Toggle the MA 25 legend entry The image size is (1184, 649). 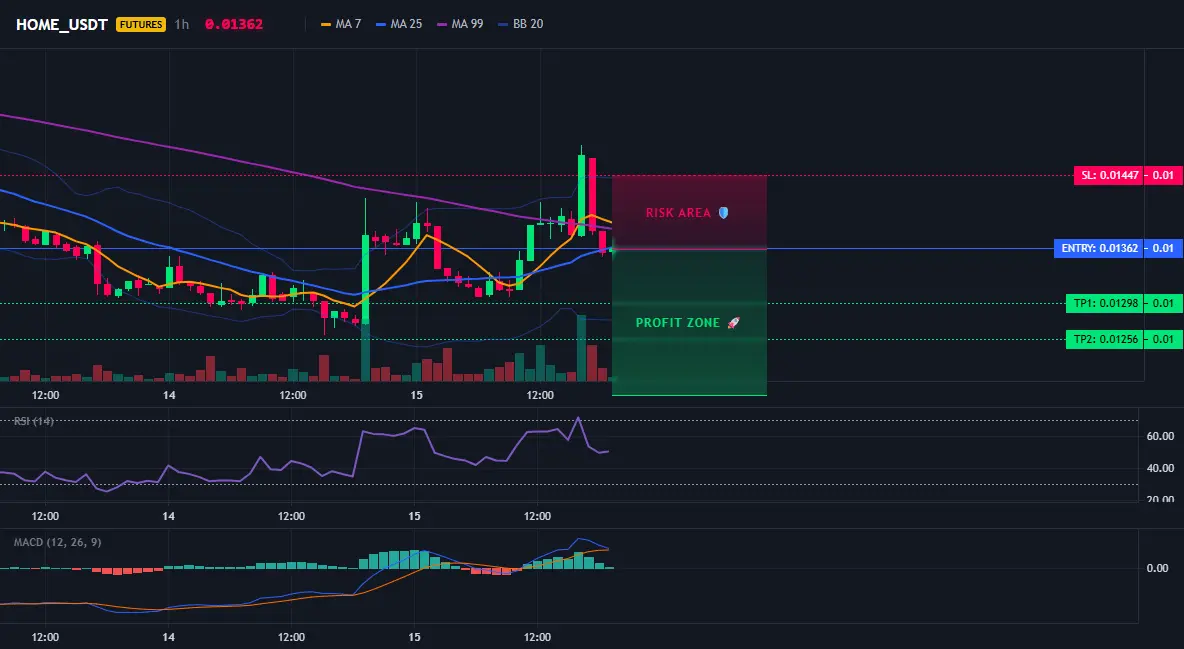(x=399, y=24)
